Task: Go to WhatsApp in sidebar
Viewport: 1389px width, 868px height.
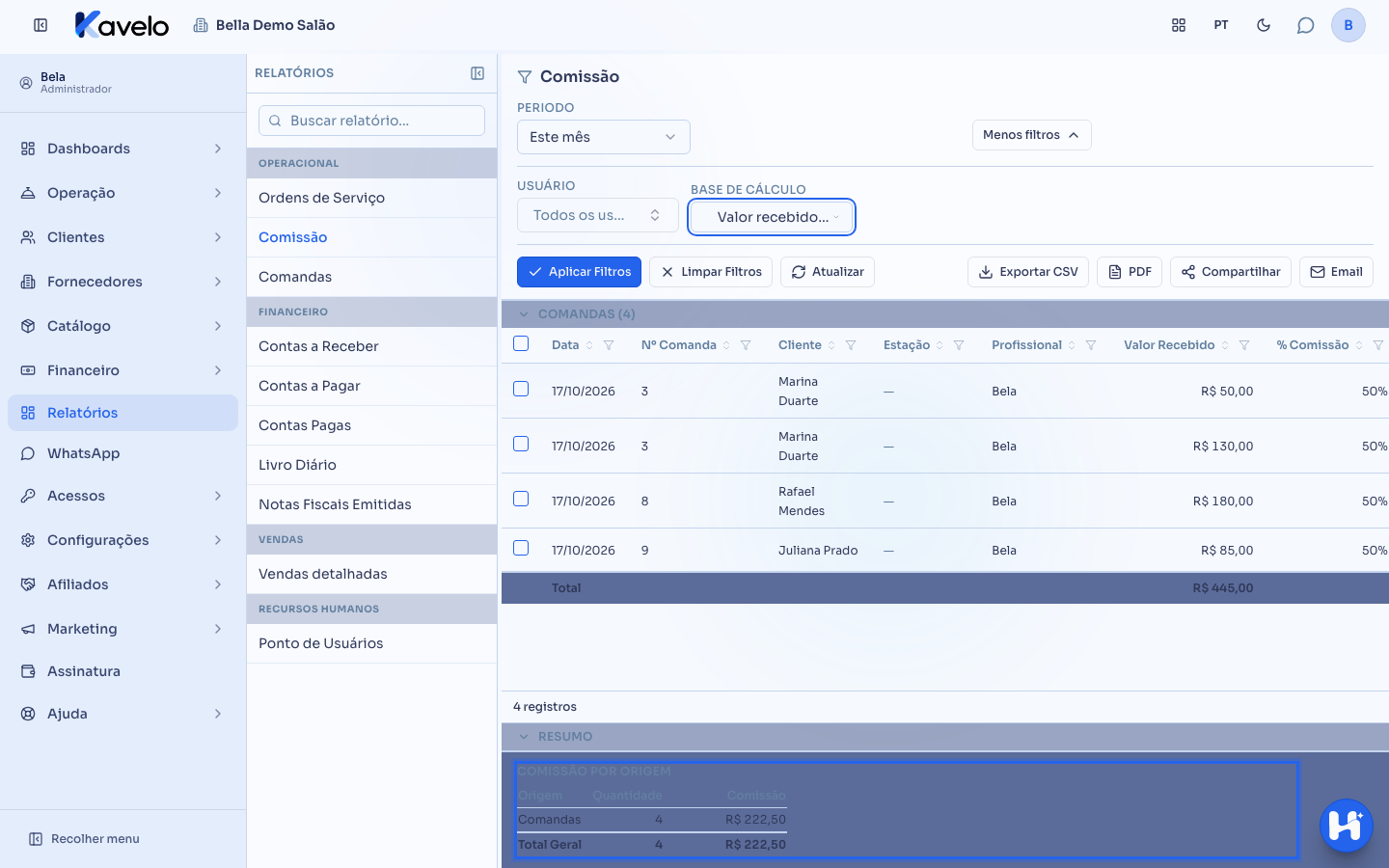Action: (x=123, y=453)
